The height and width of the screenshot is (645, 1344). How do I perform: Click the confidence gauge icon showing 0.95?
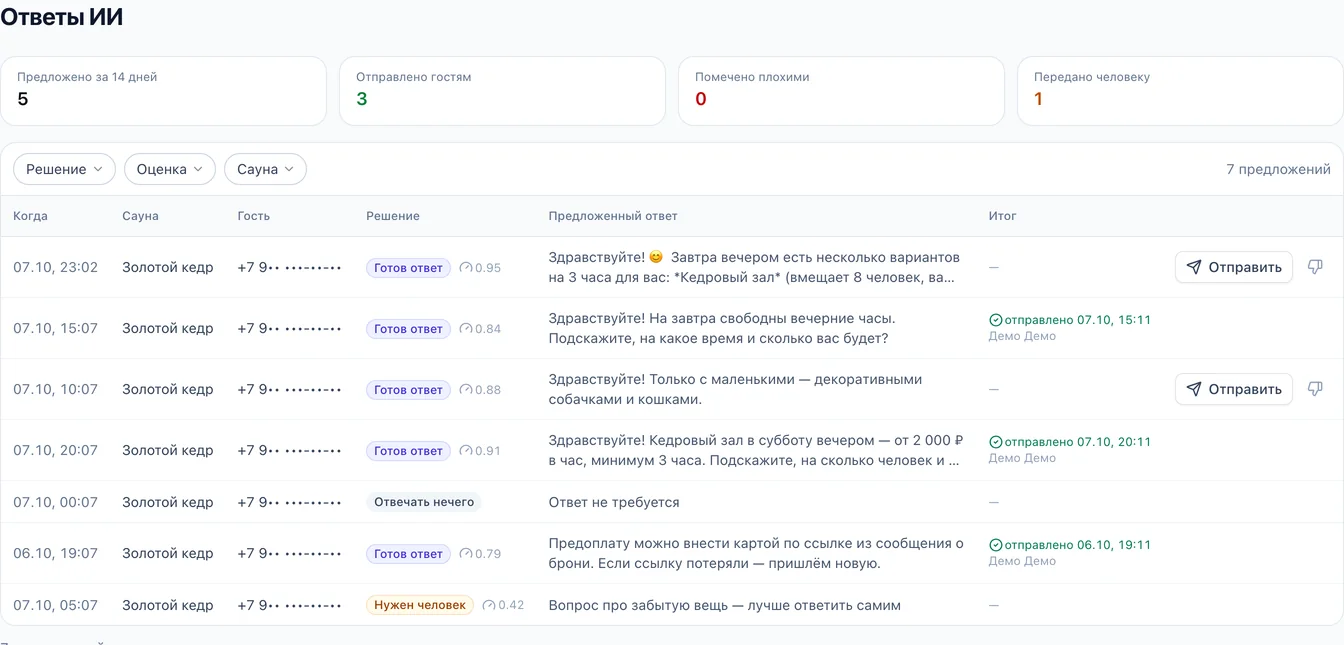pos(466,268)
